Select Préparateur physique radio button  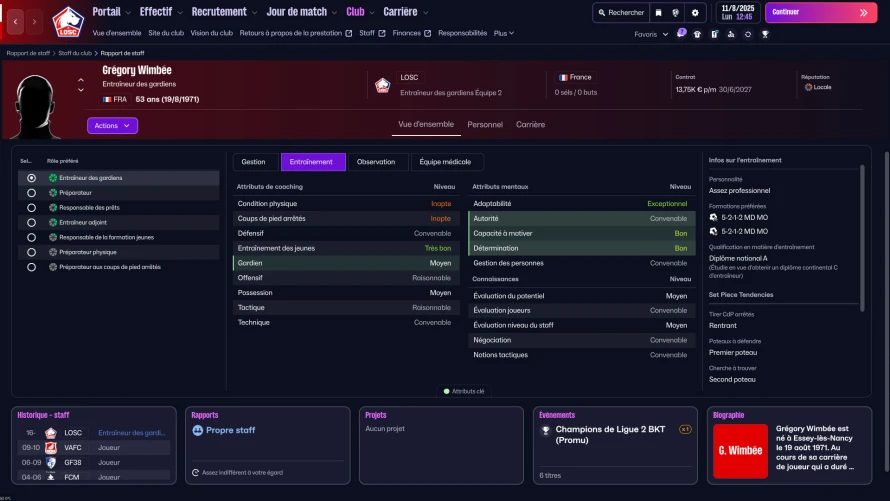pyautogui.click(x=31, y=252)
